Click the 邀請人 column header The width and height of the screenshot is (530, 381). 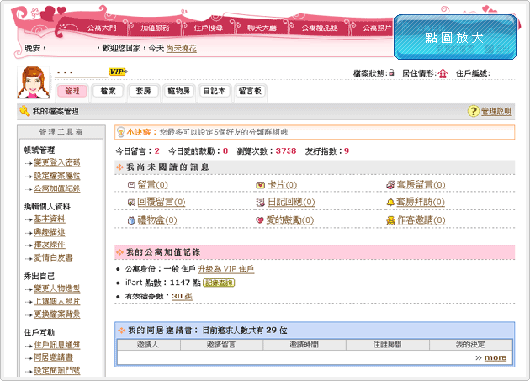click(149, 344)
